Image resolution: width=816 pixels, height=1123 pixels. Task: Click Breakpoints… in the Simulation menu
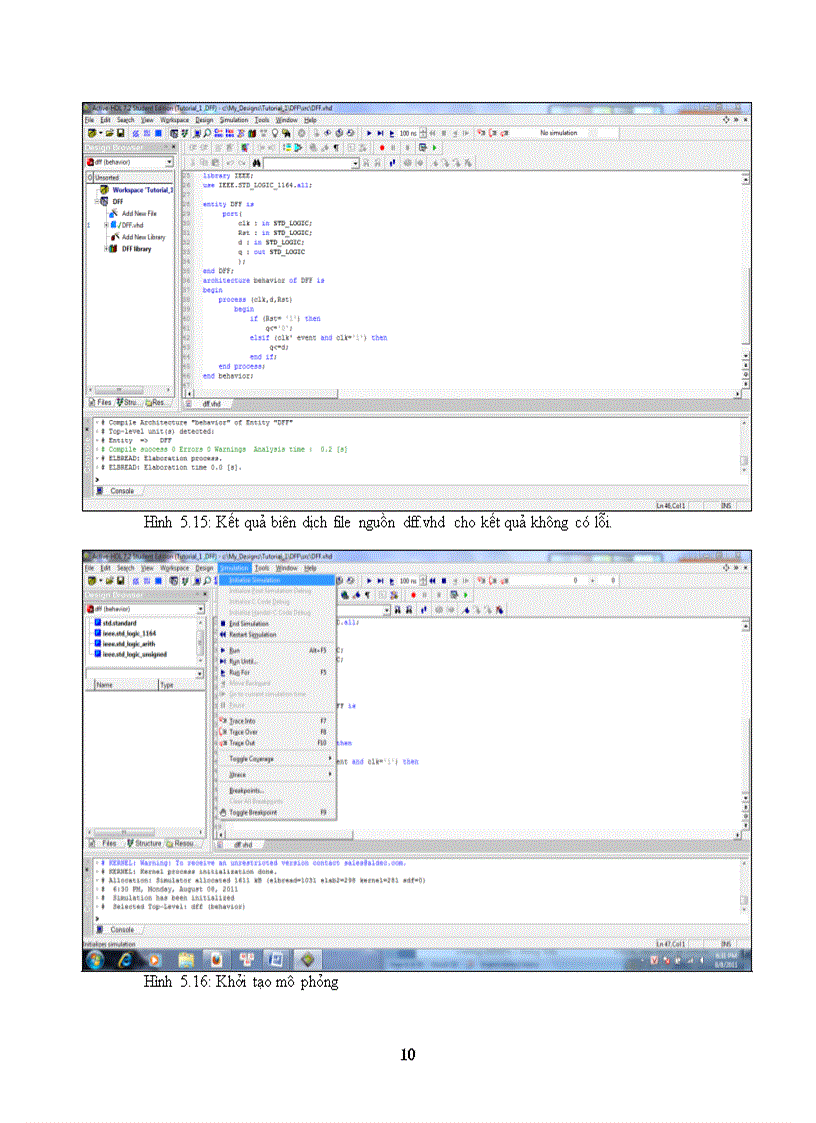[246, 790]
